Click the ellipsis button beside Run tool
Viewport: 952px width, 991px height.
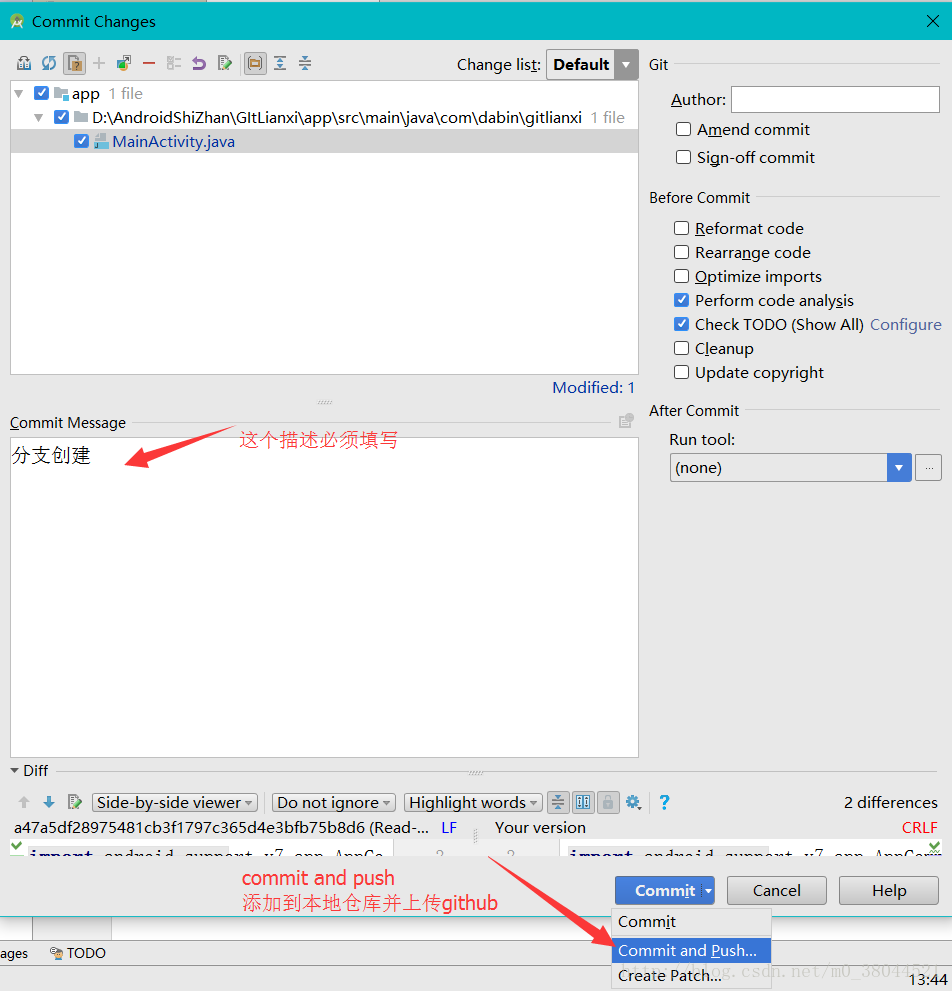click(x=929, y=468)
